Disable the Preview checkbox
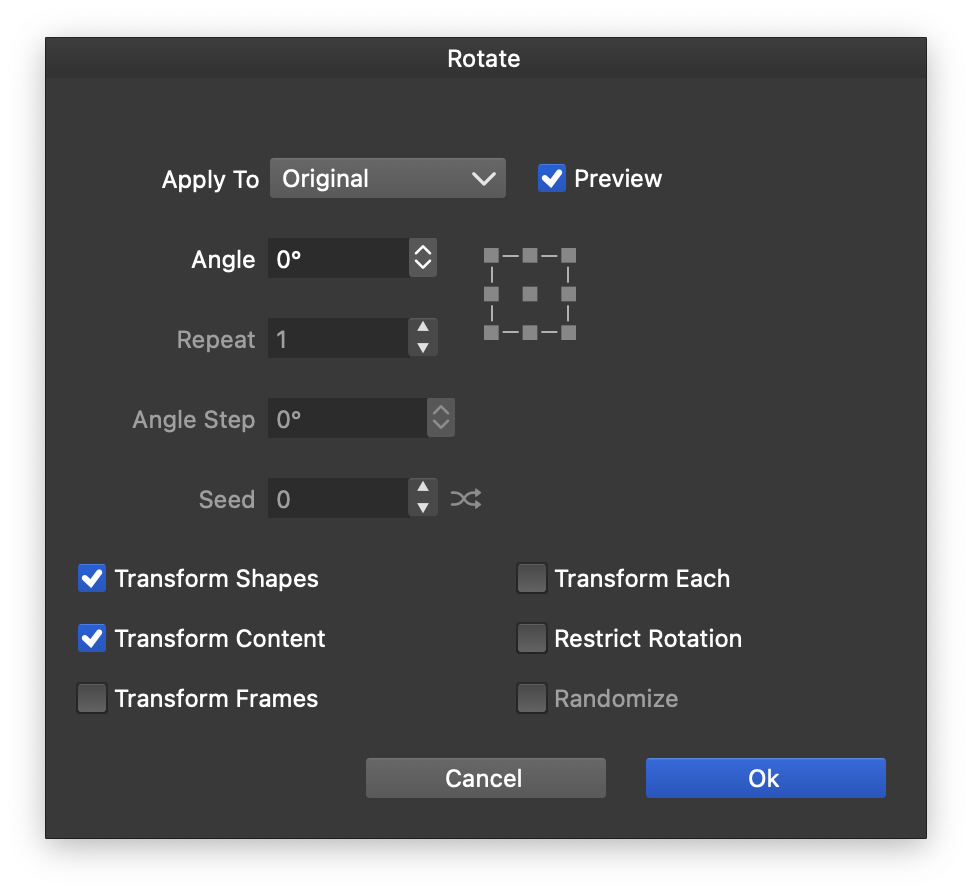Screen dimensions: 972x892 tap(552, 179)
